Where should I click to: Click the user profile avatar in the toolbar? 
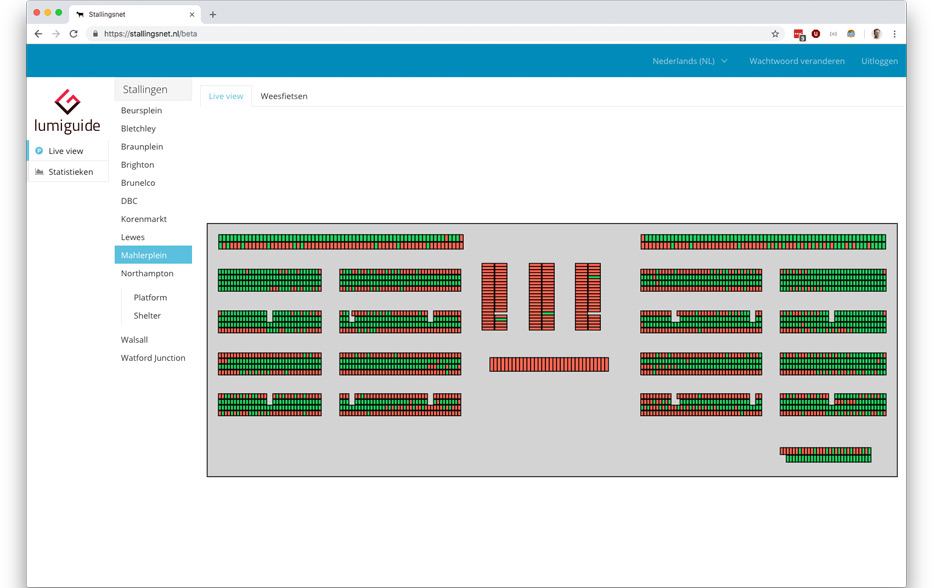(876, 33)
